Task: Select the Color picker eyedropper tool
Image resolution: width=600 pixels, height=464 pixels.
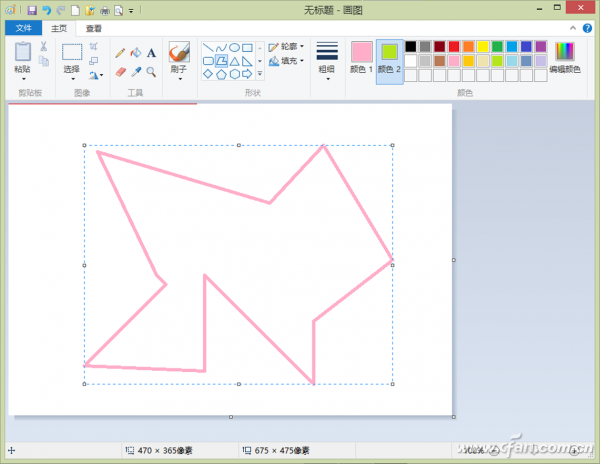Action: (x=136, y=72)
